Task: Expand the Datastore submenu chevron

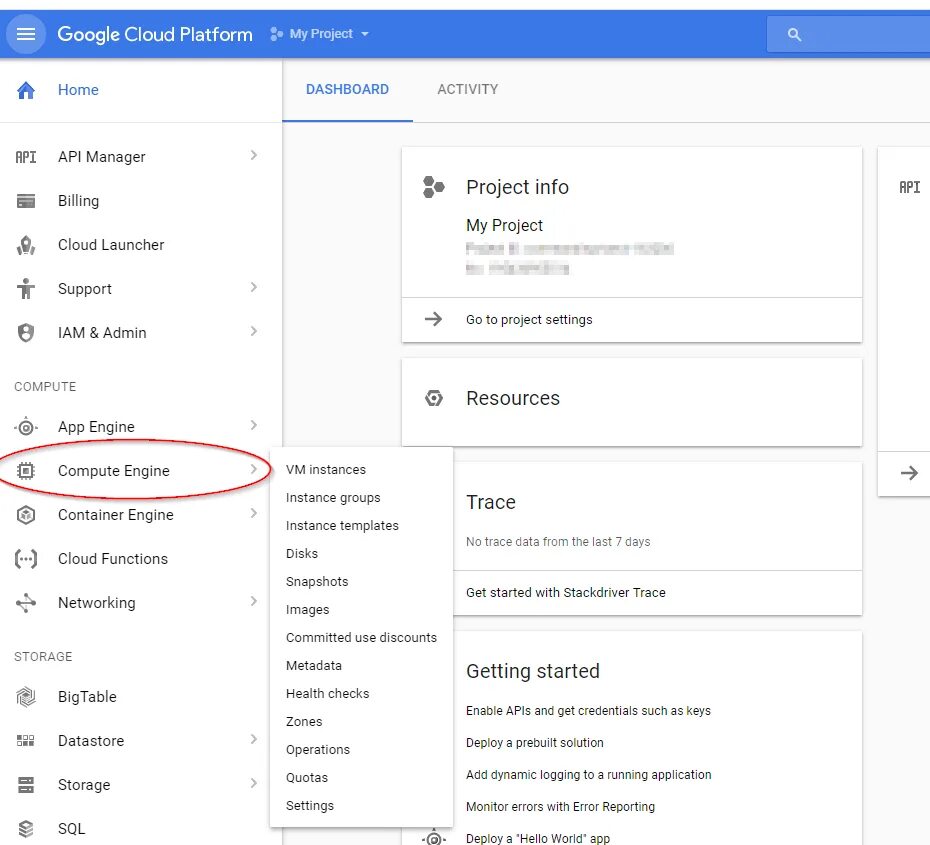Action: point(254,739)
